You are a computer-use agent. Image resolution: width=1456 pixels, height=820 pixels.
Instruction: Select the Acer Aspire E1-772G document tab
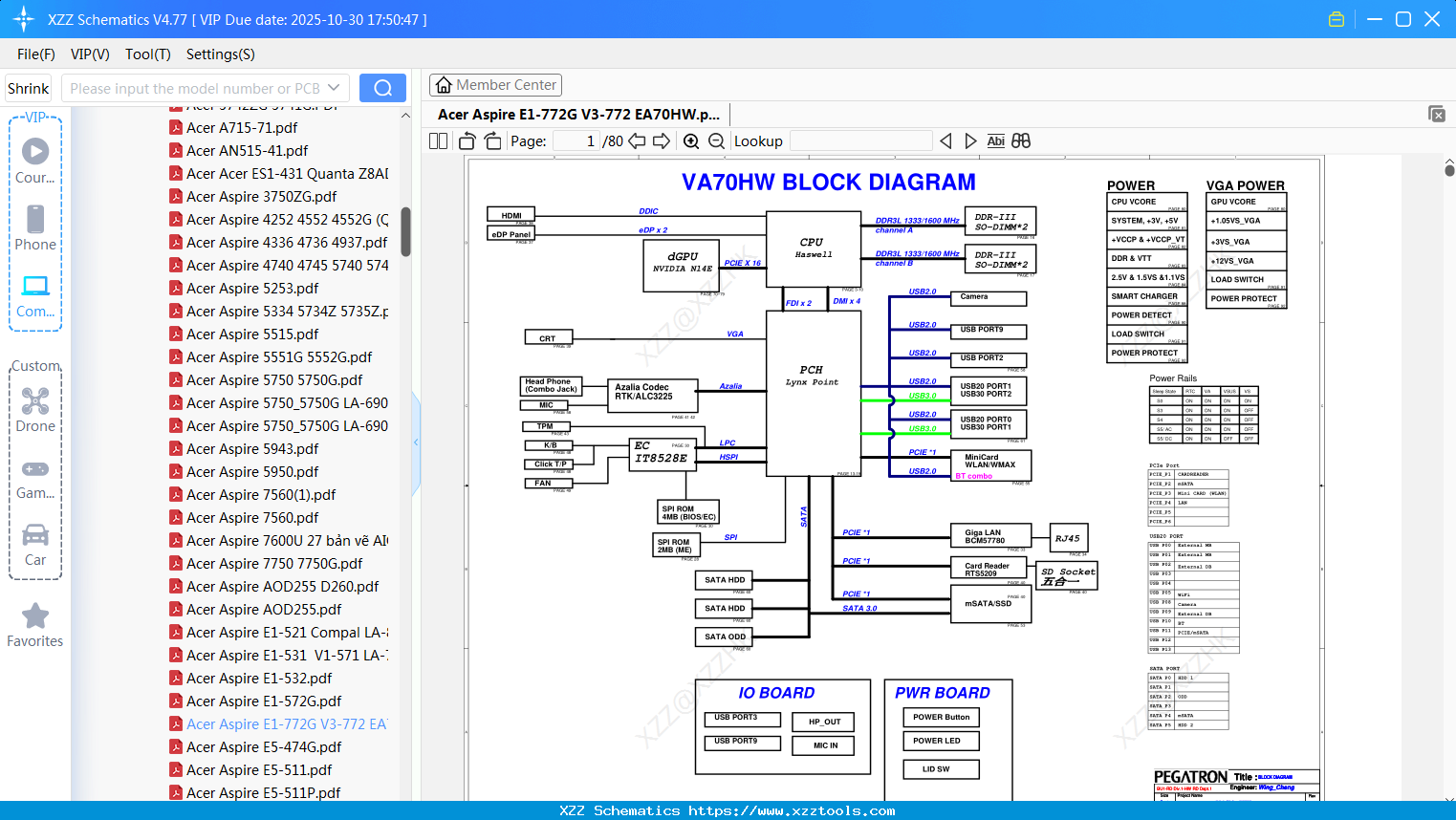[579, 114]
